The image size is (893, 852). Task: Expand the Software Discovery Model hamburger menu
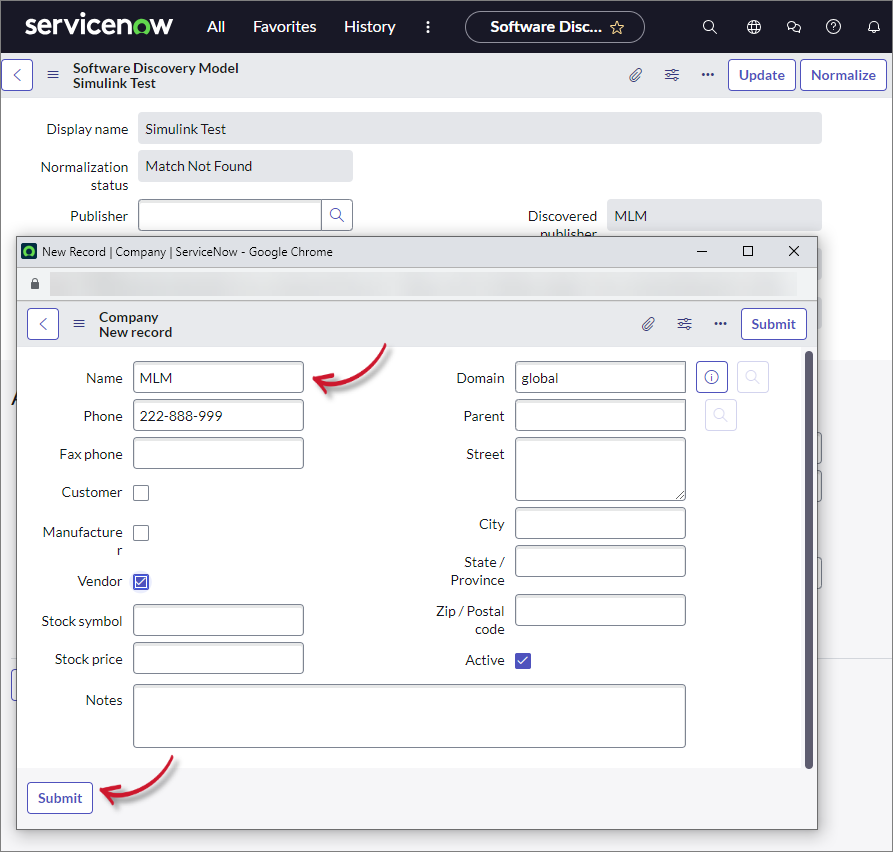coord(53,75)
